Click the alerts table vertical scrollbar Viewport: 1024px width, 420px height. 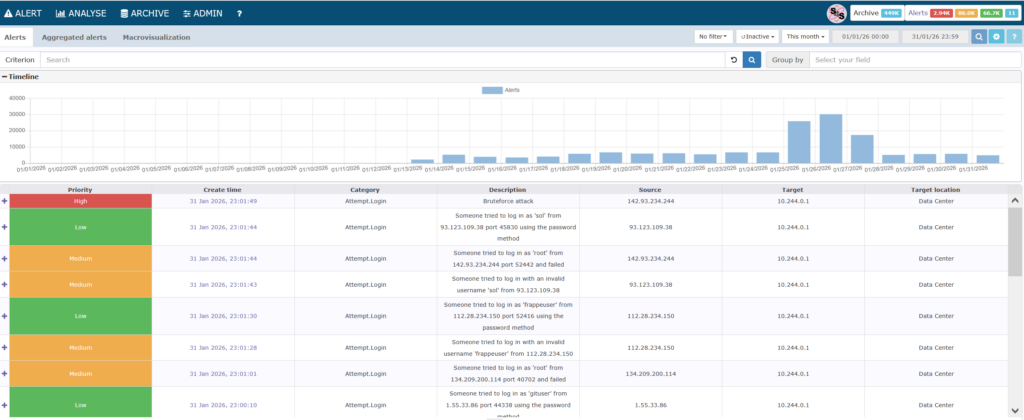[1014, 240]
